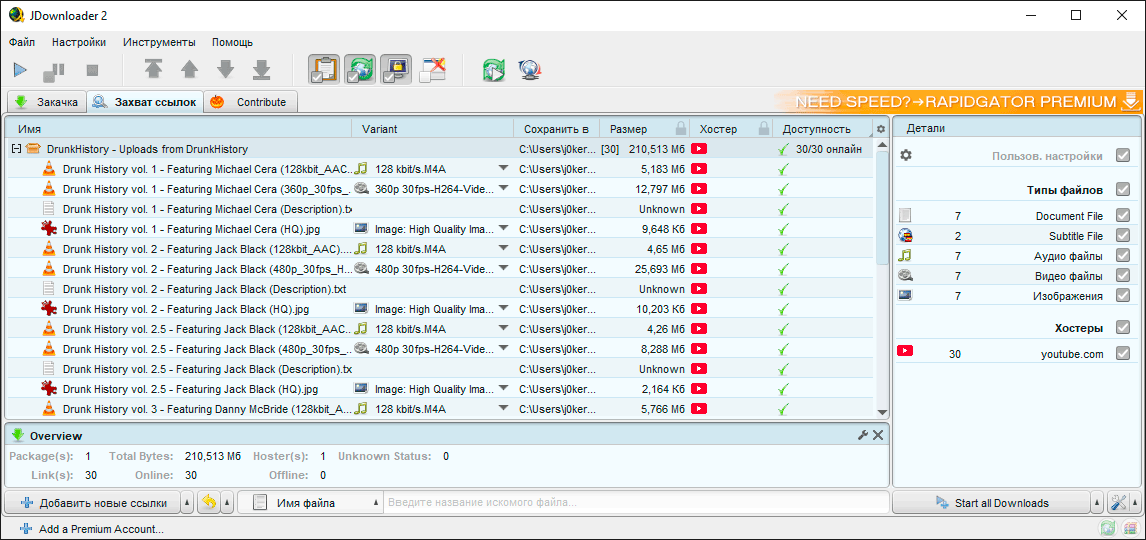Open variant dropdown for Danny McBride 128kbit row

pyautogui.click(x=503, y=408)
